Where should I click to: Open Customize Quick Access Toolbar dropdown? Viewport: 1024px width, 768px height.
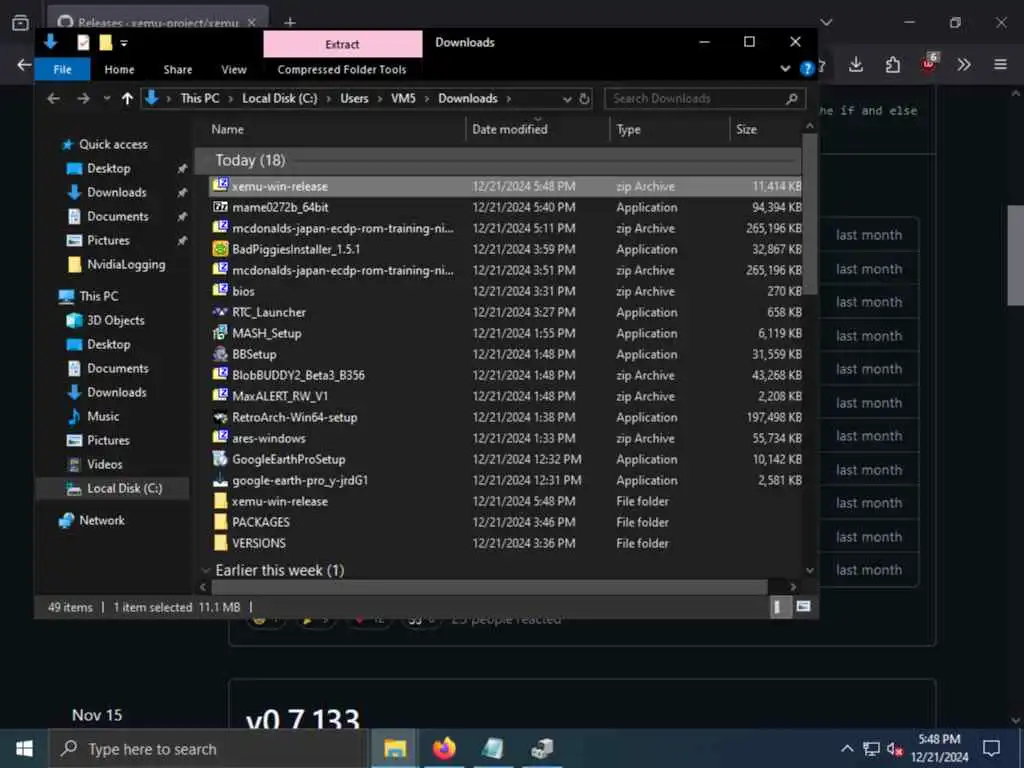[123, 44]
